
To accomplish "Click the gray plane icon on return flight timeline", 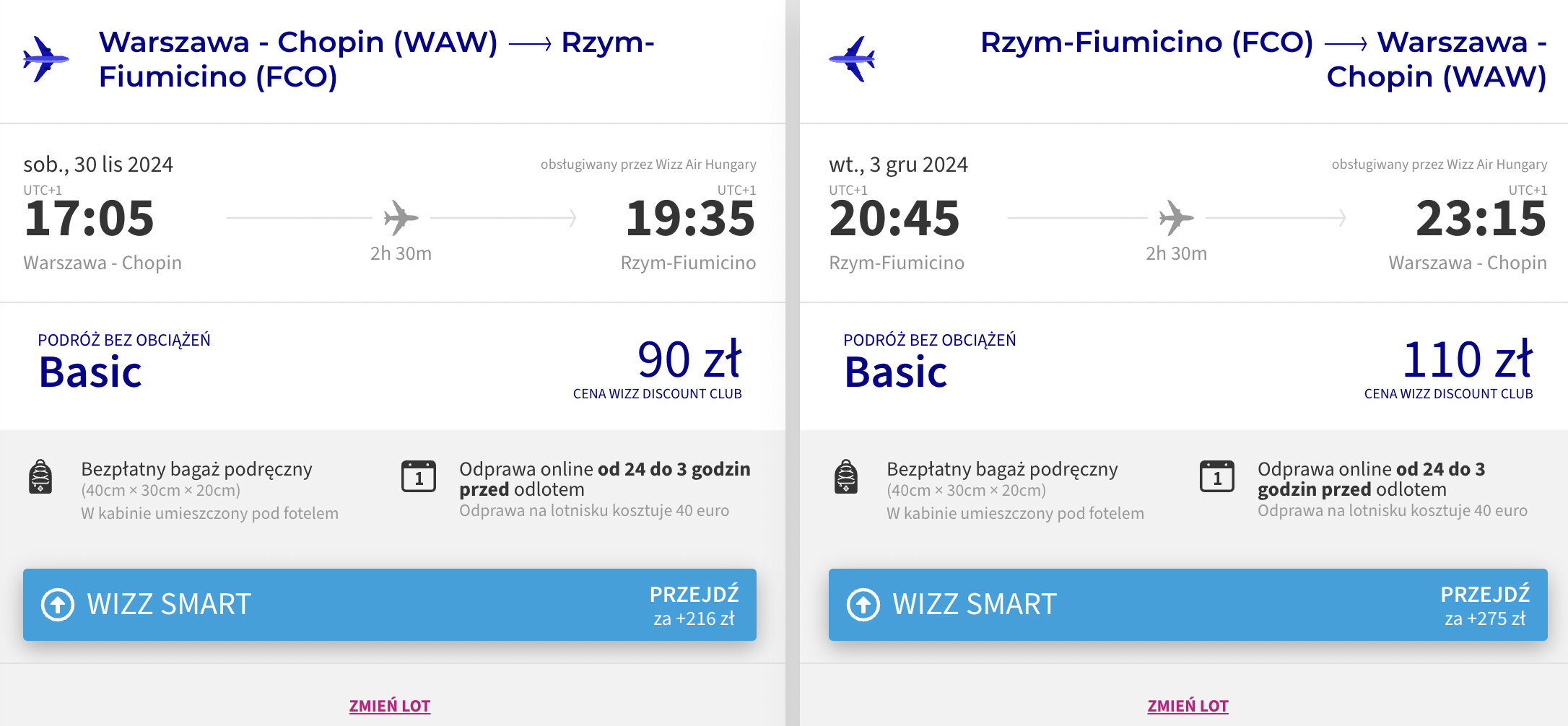I will [x=1176, y=217].
